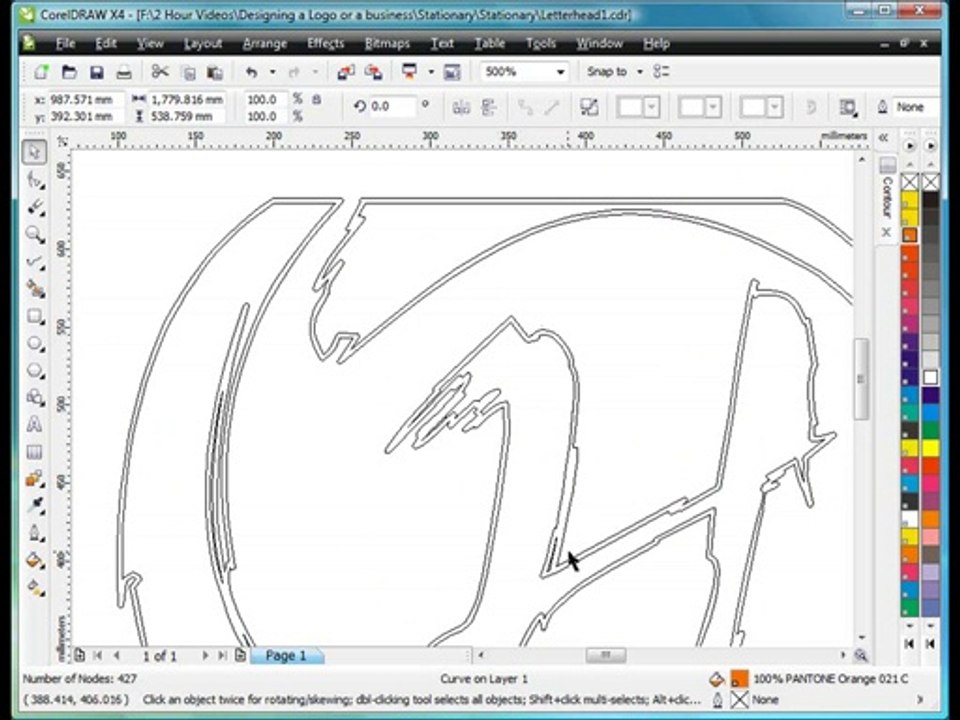Open the end arrowhead dropdown
Screen dimensions: 960x720
tap(775, 108)
